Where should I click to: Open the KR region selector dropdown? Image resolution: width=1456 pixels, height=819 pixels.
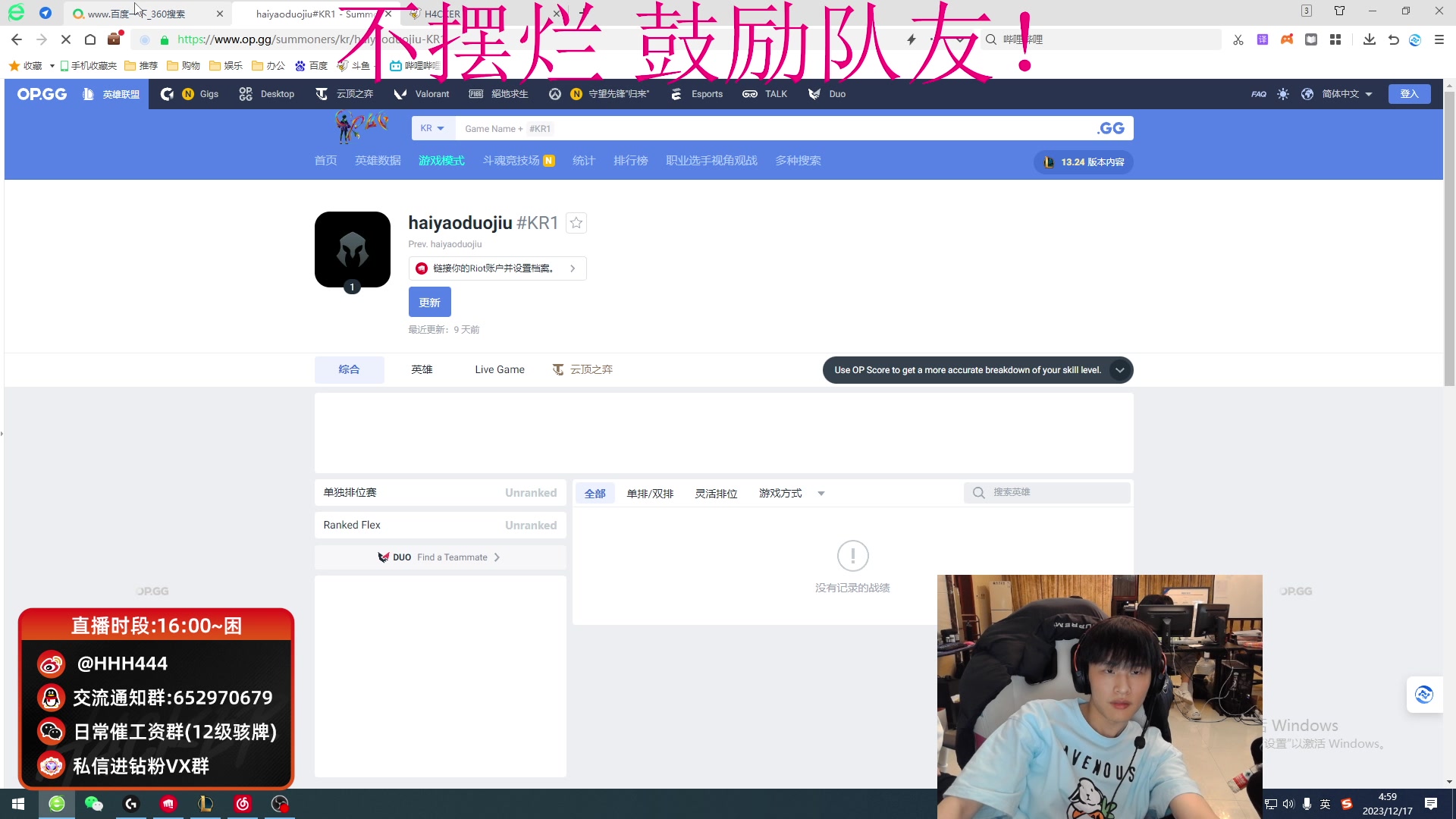(432, 128)
